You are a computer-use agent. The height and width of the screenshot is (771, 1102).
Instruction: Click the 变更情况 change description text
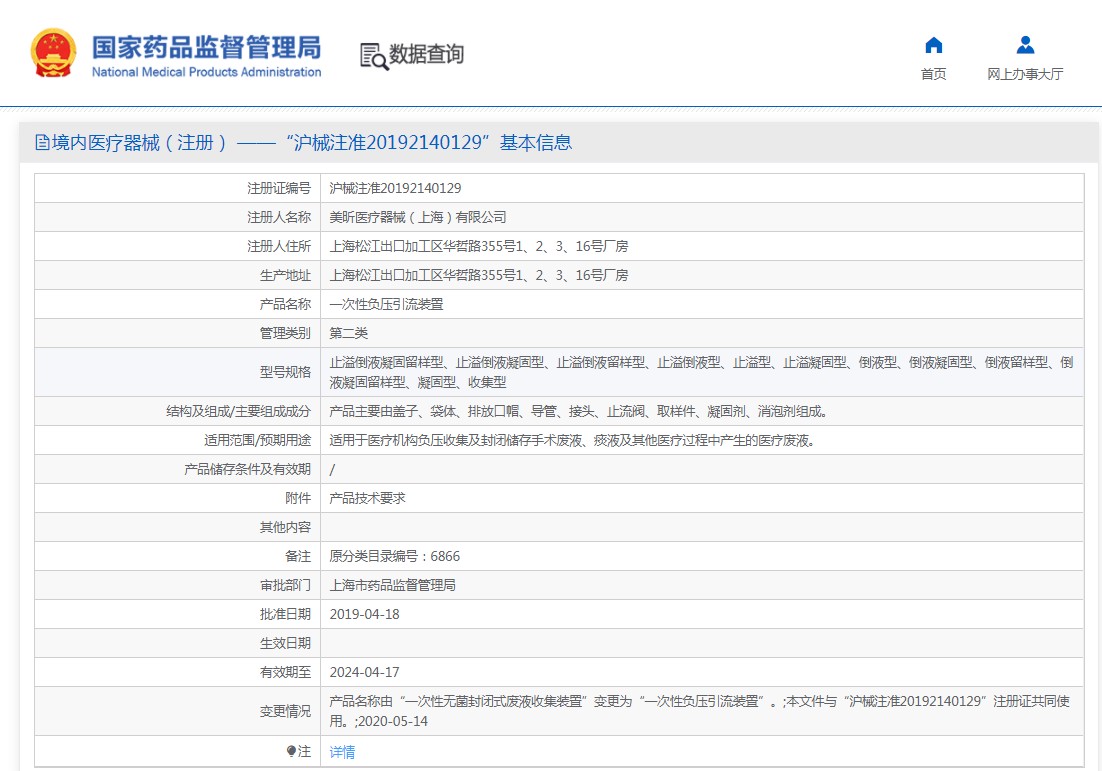pos(699,711)
